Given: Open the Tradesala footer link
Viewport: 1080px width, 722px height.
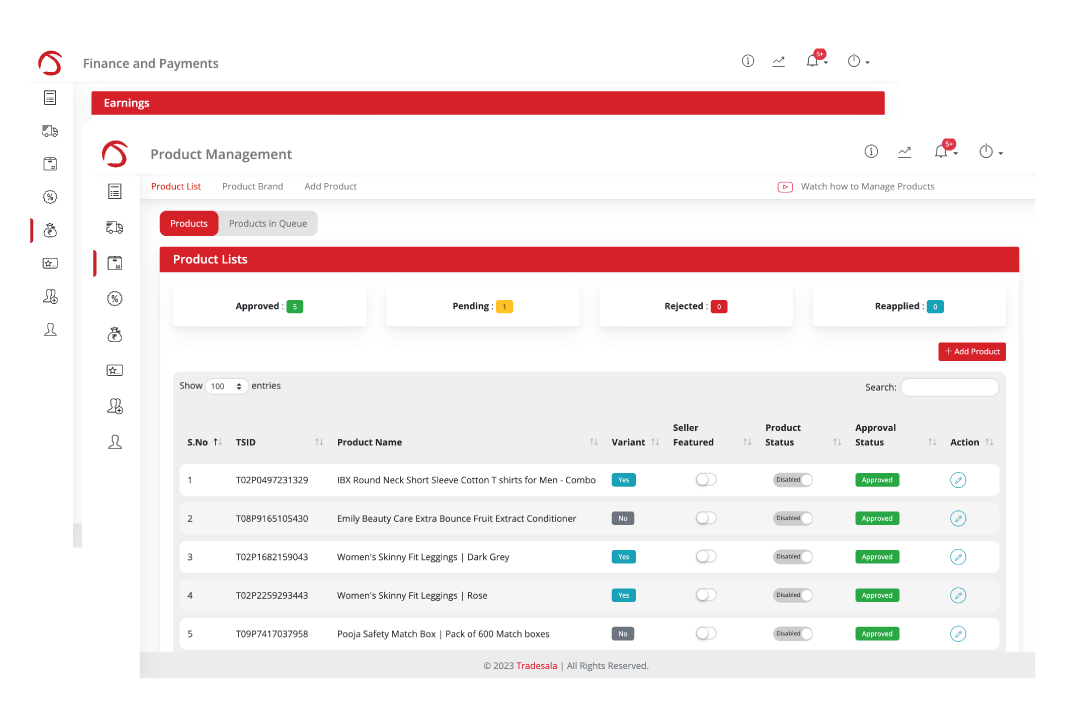Looking at the screenshot, I should [x=536, y=666].
